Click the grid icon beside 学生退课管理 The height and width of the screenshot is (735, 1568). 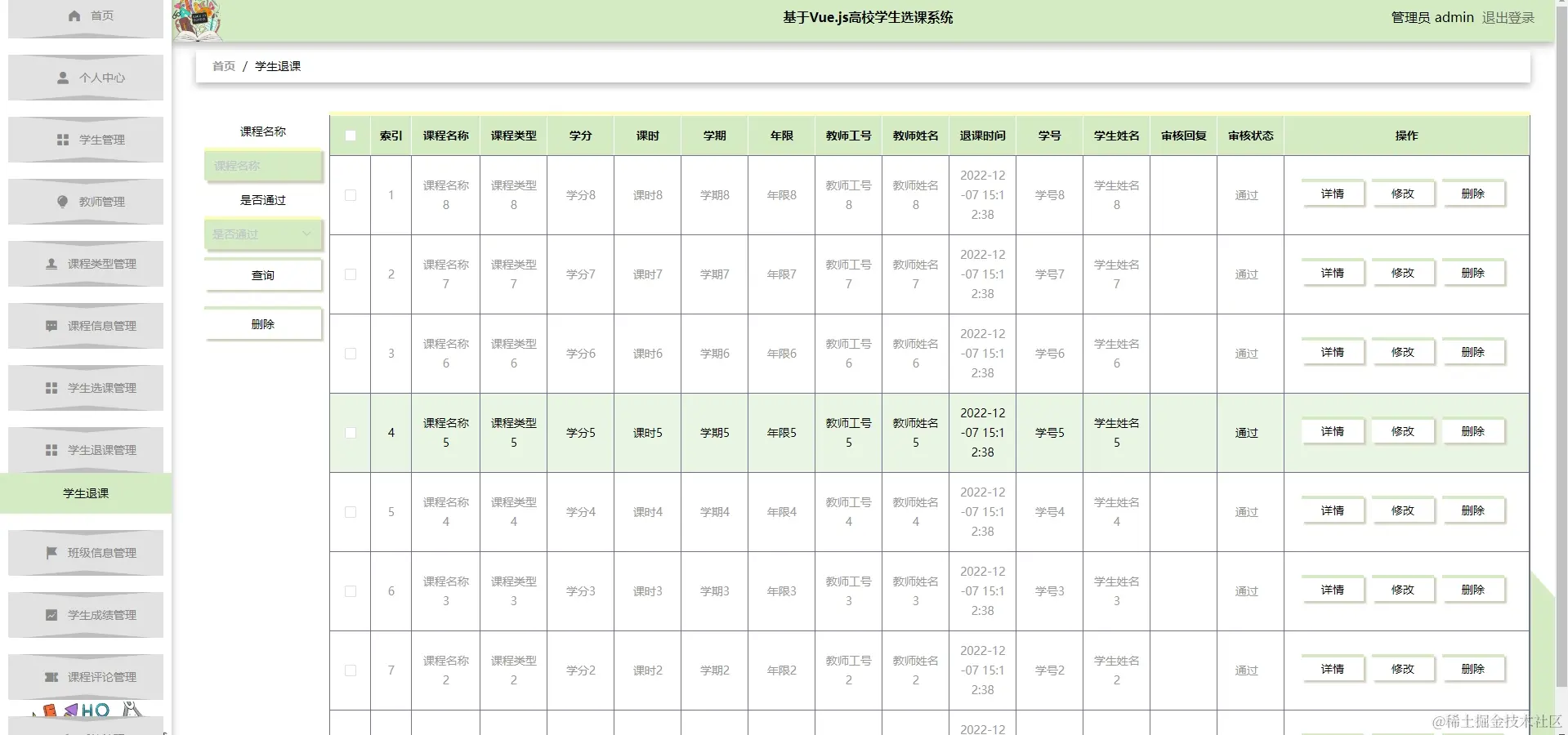coord(51,450)
